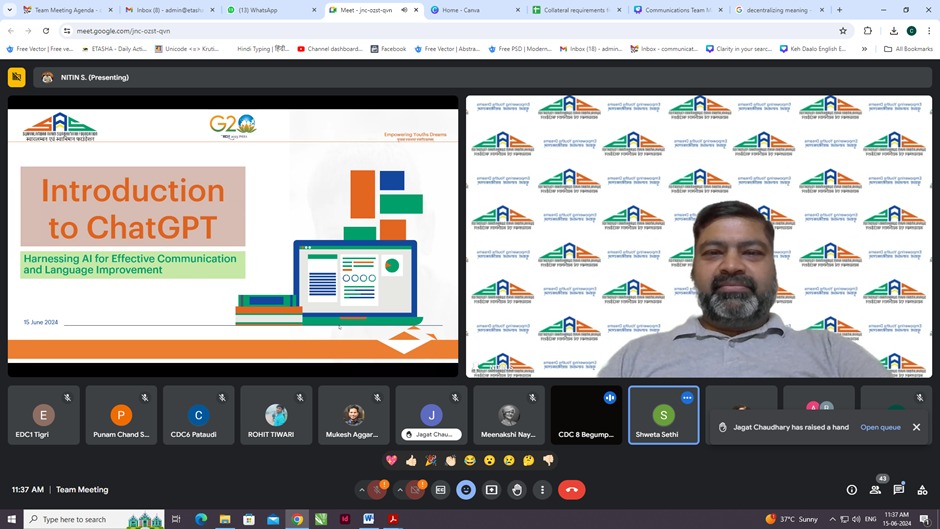Show hidden system tray icons

click(x=832, y=519)
